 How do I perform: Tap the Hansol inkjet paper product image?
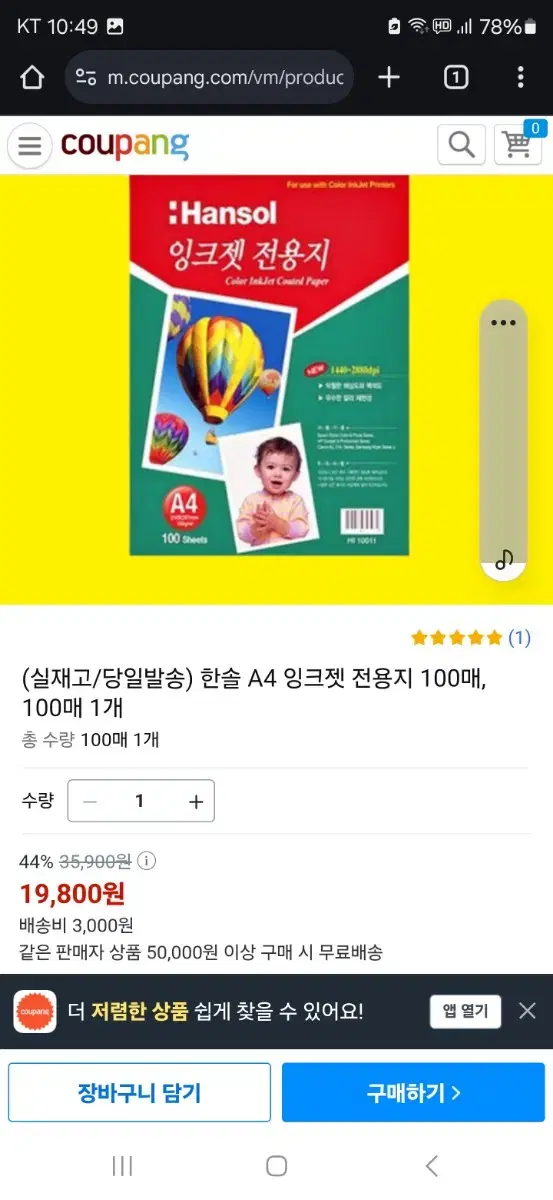click(x=271, y=366)
